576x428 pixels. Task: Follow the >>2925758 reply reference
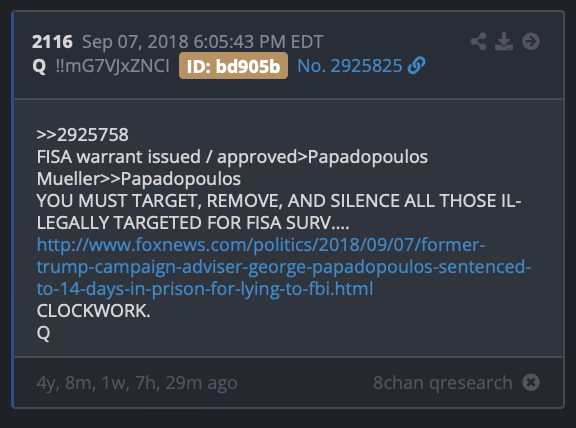point(83,135)
